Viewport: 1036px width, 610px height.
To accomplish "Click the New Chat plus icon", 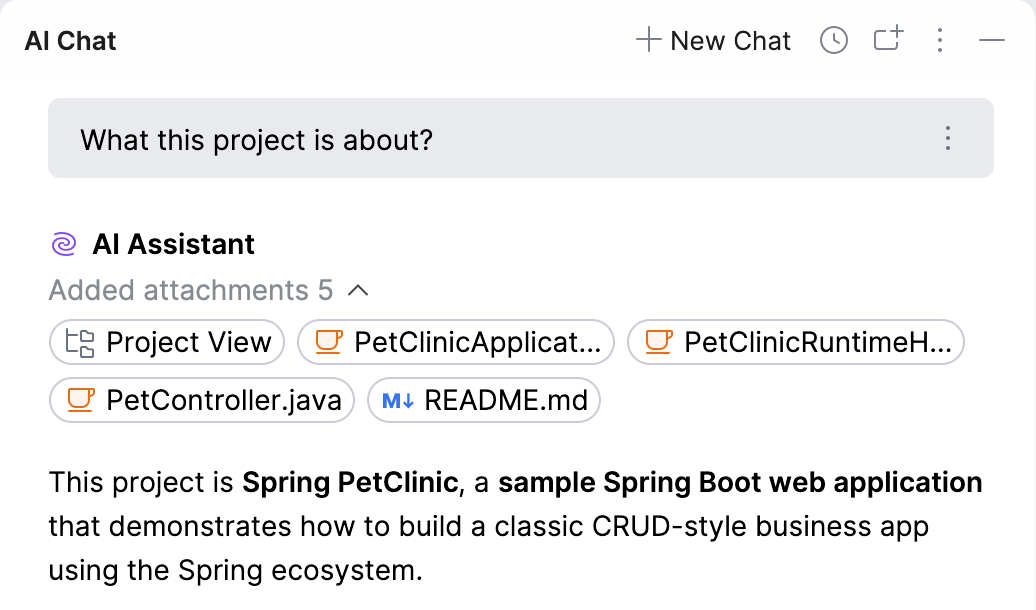I will point(649,41).
